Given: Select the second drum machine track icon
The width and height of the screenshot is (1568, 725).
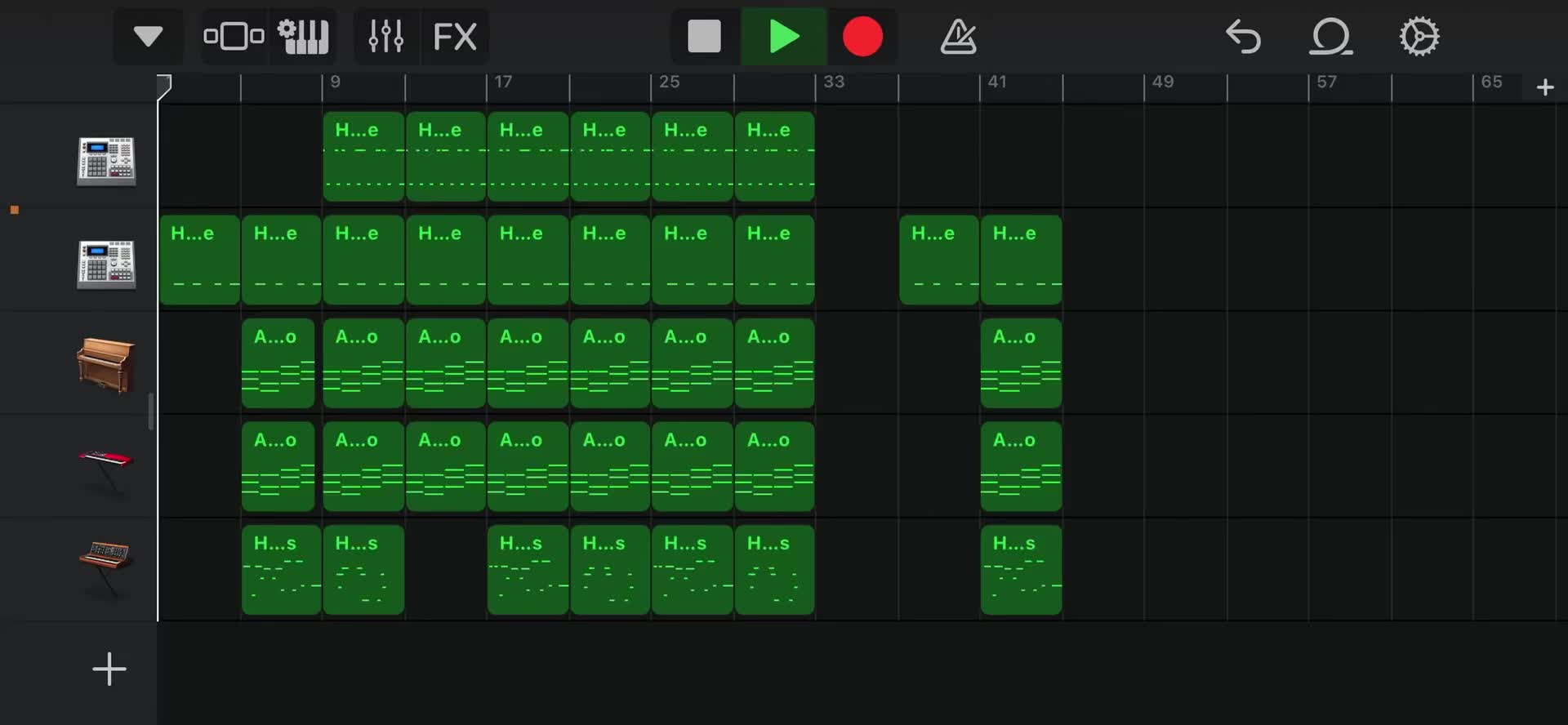Looking at the screenshot, I should coord(106,264).
